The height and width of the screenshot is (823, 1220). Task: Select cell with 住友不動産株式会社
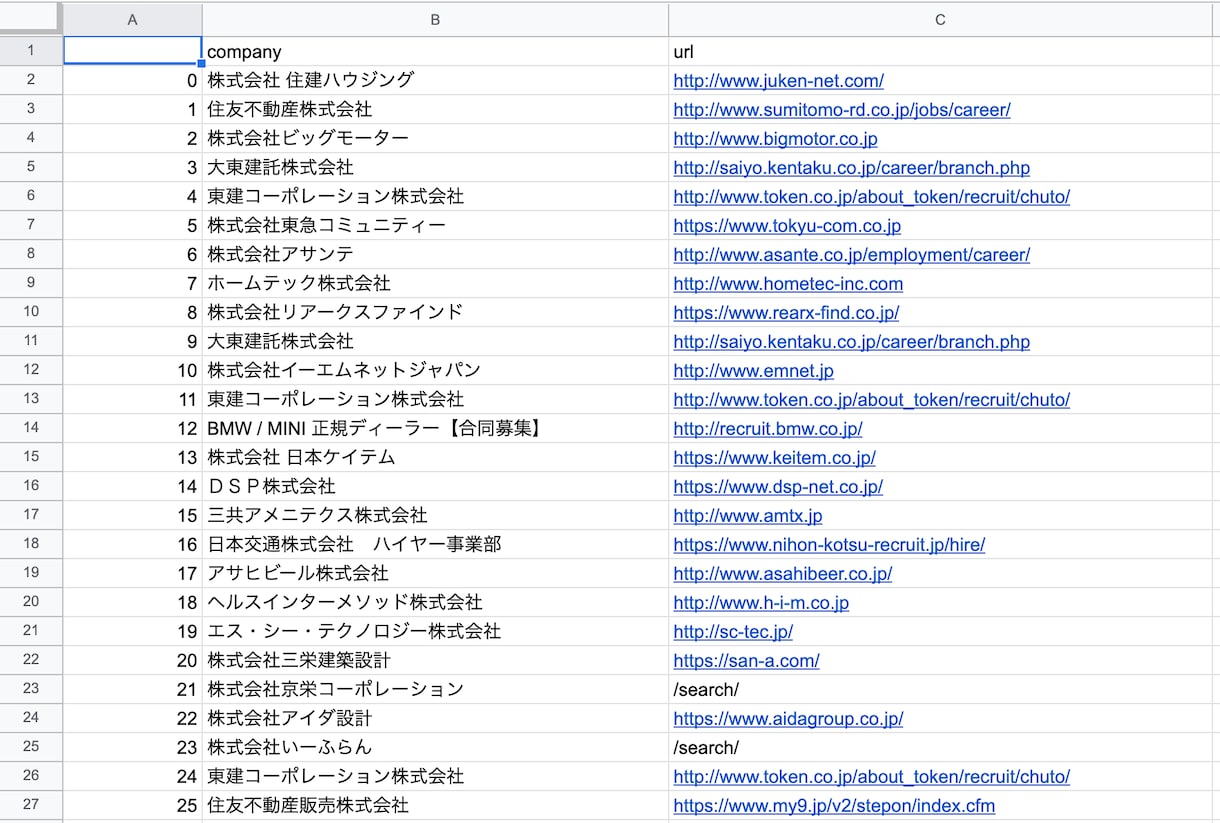click(435, 109)
